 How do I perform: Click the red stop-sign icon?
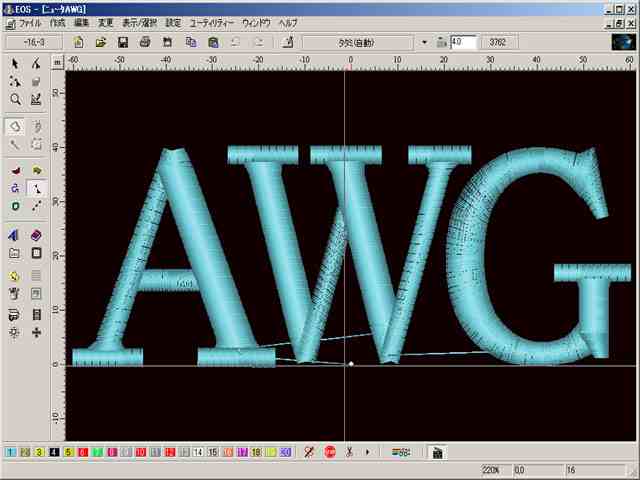coord(330,452)
